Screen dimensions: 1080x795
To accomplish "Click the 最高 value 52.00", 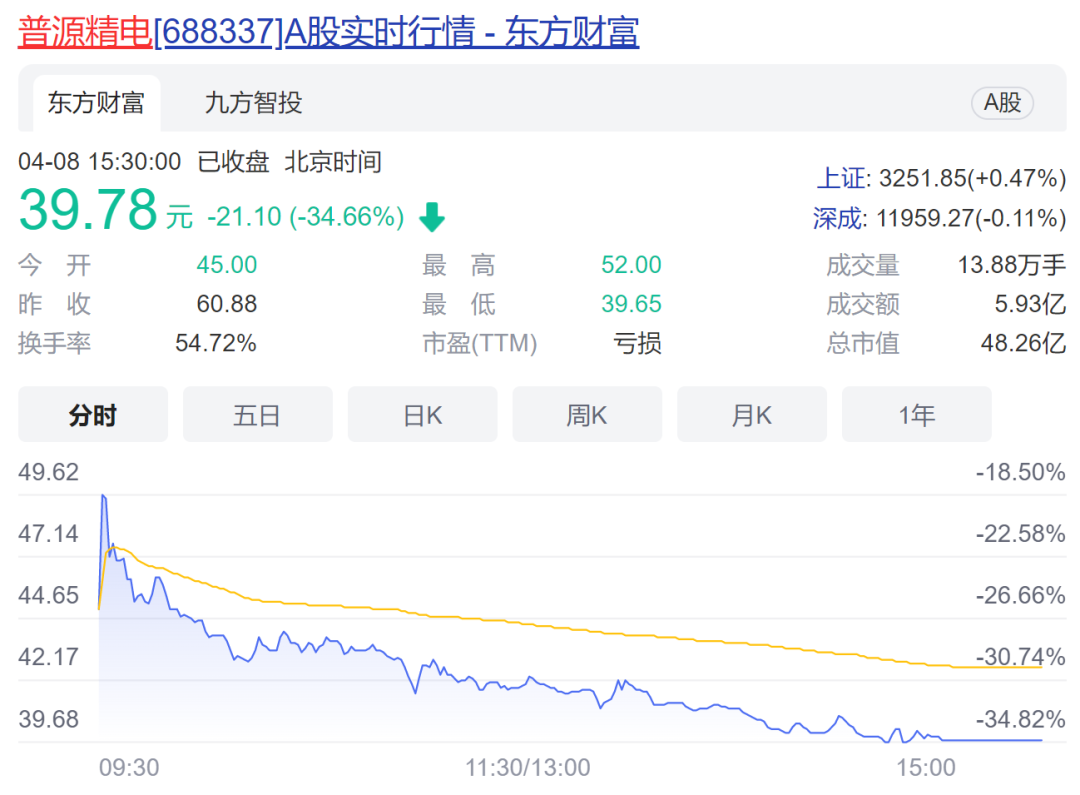I will pyautogui.click(x=631, y=265).
